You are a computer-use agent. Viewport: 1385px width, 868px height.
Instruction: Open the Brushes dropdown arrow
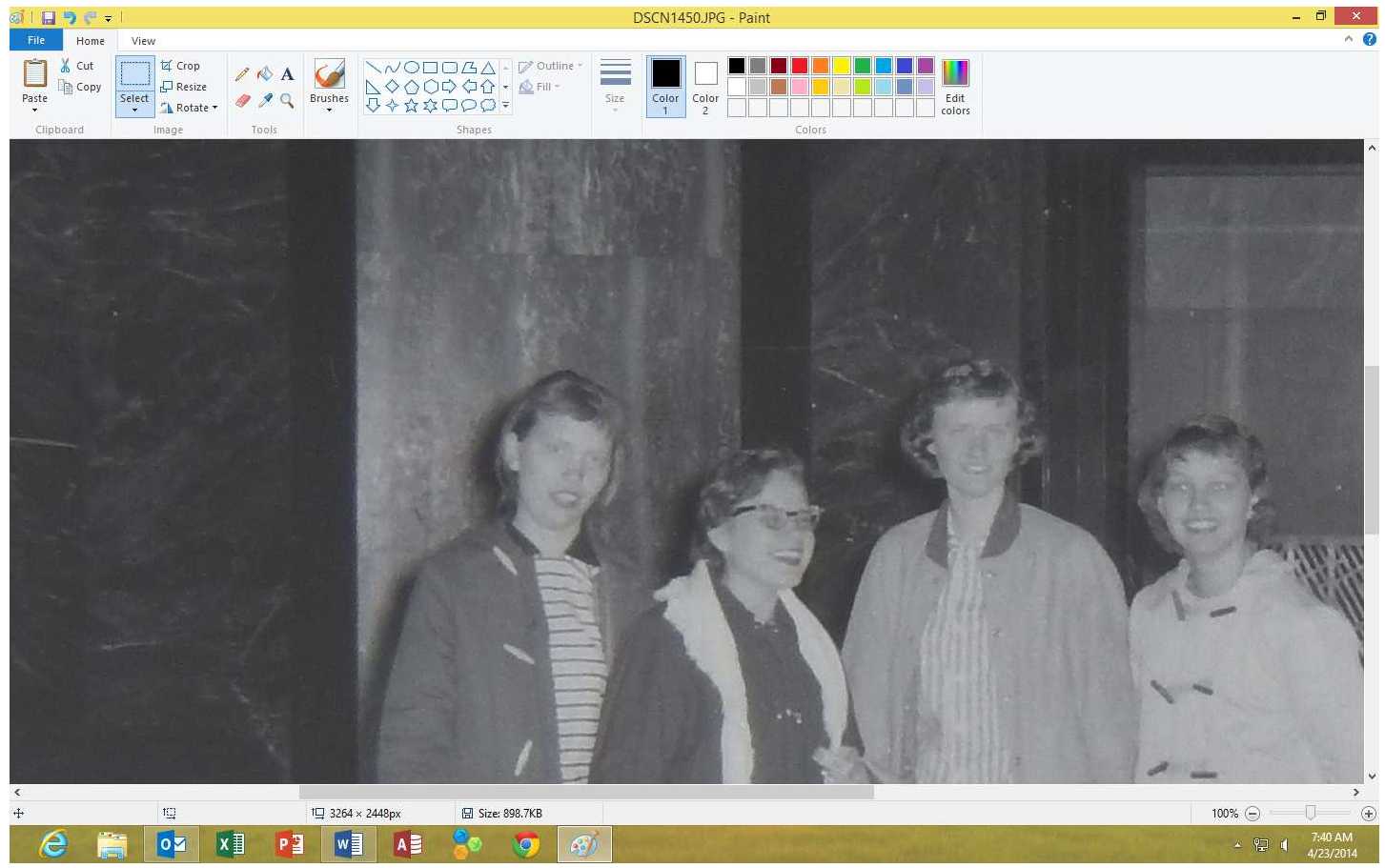329,110
